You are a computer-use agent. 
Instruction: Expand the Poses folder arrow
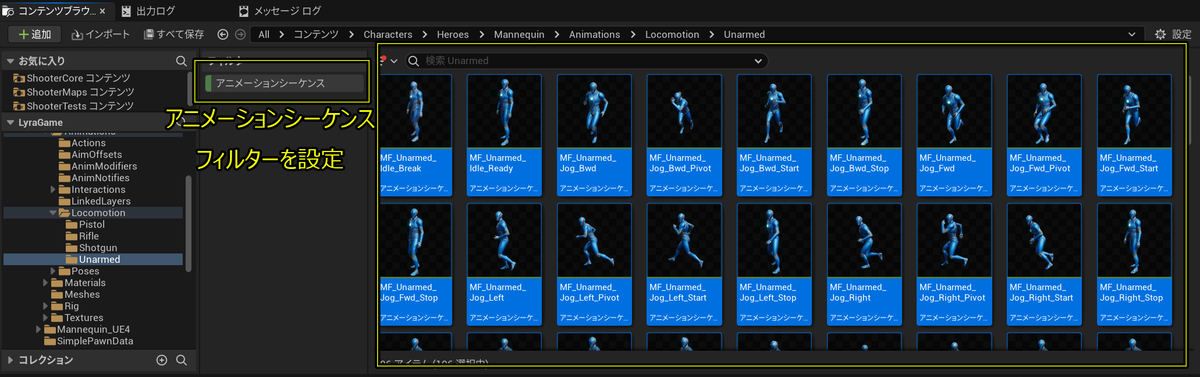[x=53, y=271]
